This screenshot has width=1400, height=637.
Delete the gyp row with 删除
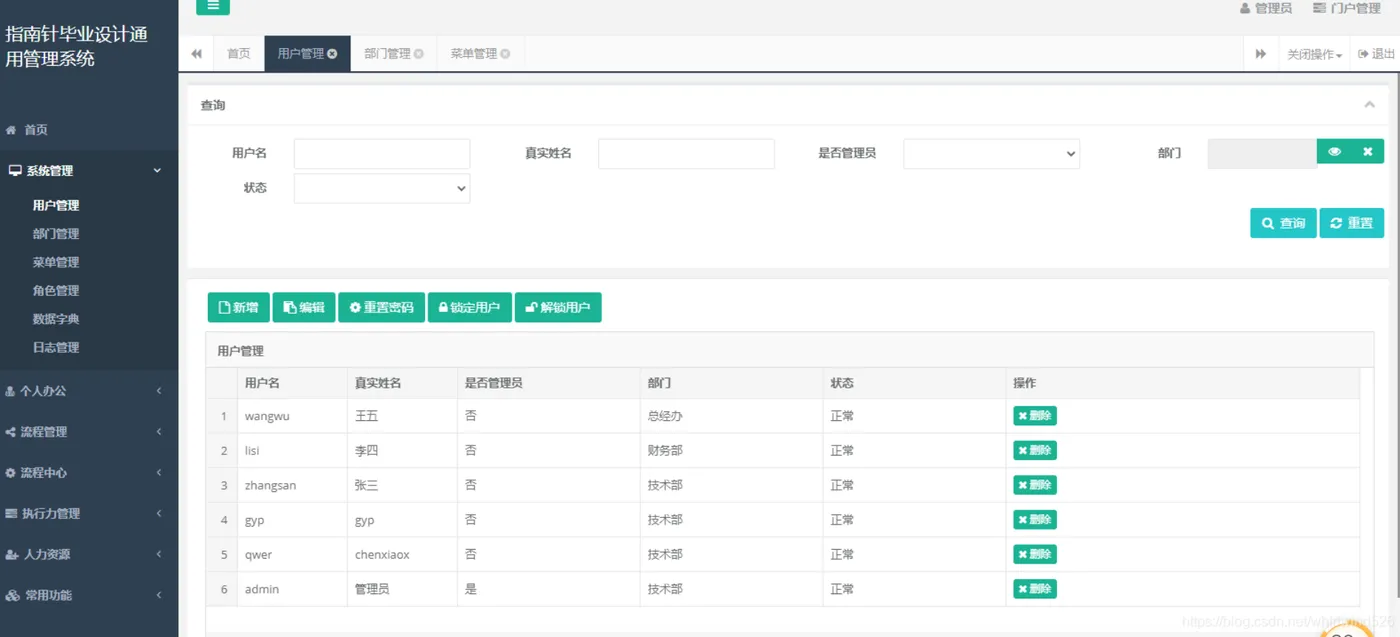click(1034, 519)
